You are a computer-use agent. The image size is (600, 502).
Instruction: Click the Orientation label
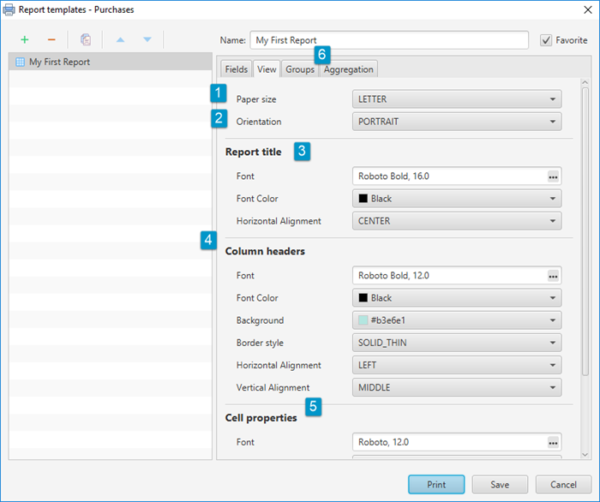[x=259, y=122]
